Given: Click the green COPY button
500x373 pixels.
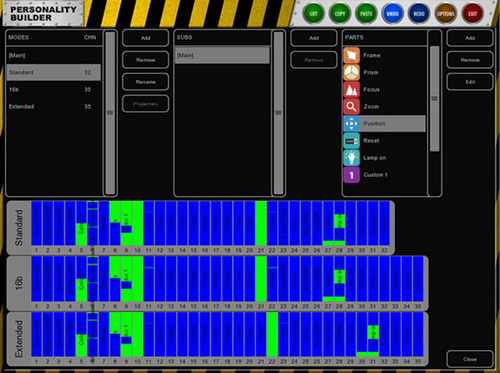Looking at the screenshot, I should (x=340, y=14).
